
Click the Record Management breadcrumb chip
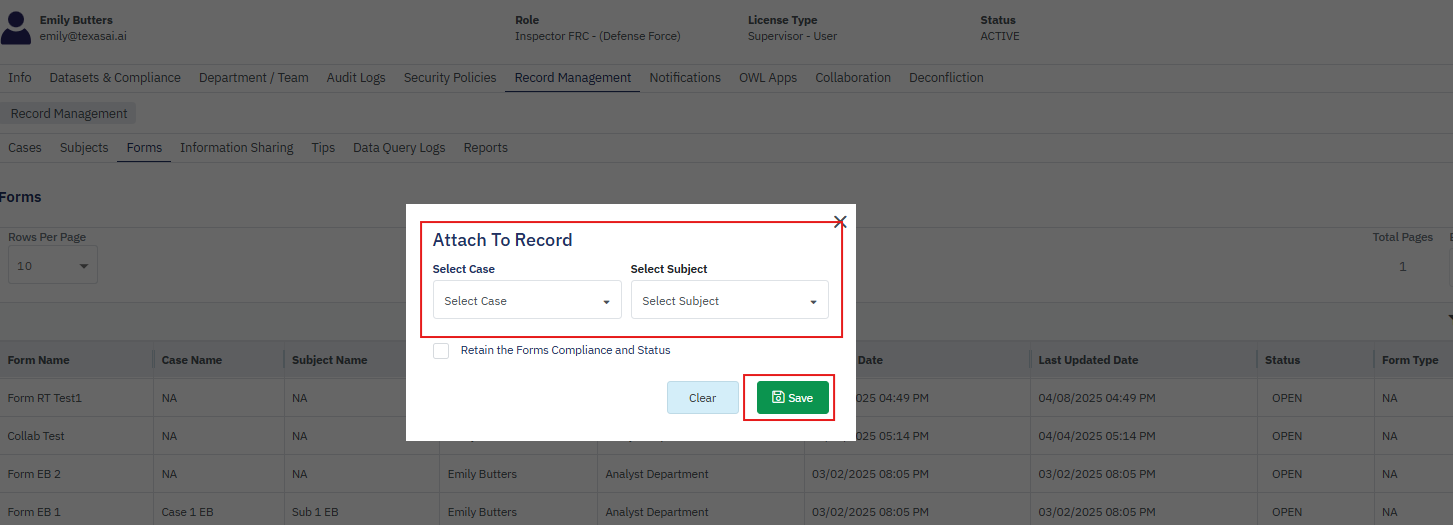pos(69,114)
